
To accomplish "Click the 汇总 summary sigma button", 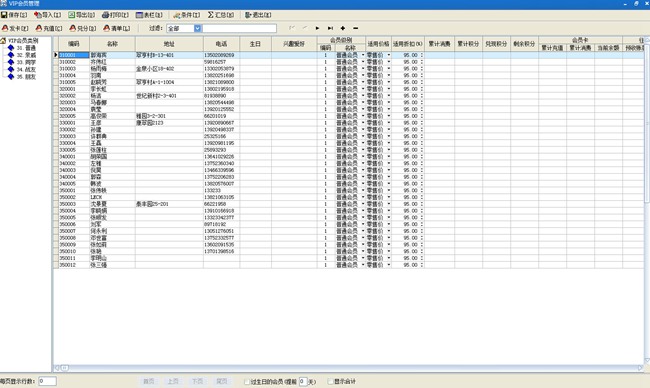I will point(221,15).
